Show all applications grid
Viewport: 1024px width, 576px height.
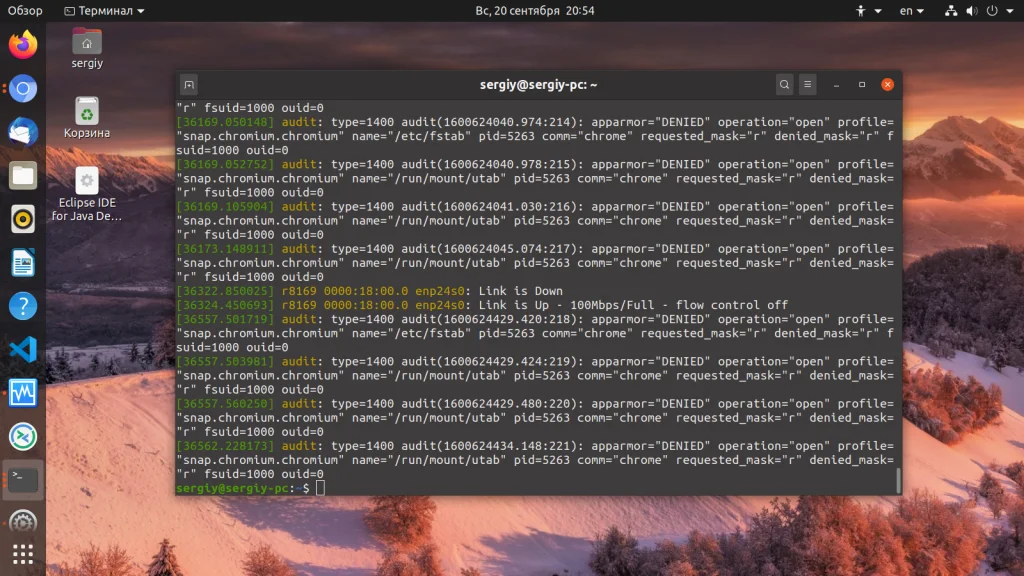23,554
